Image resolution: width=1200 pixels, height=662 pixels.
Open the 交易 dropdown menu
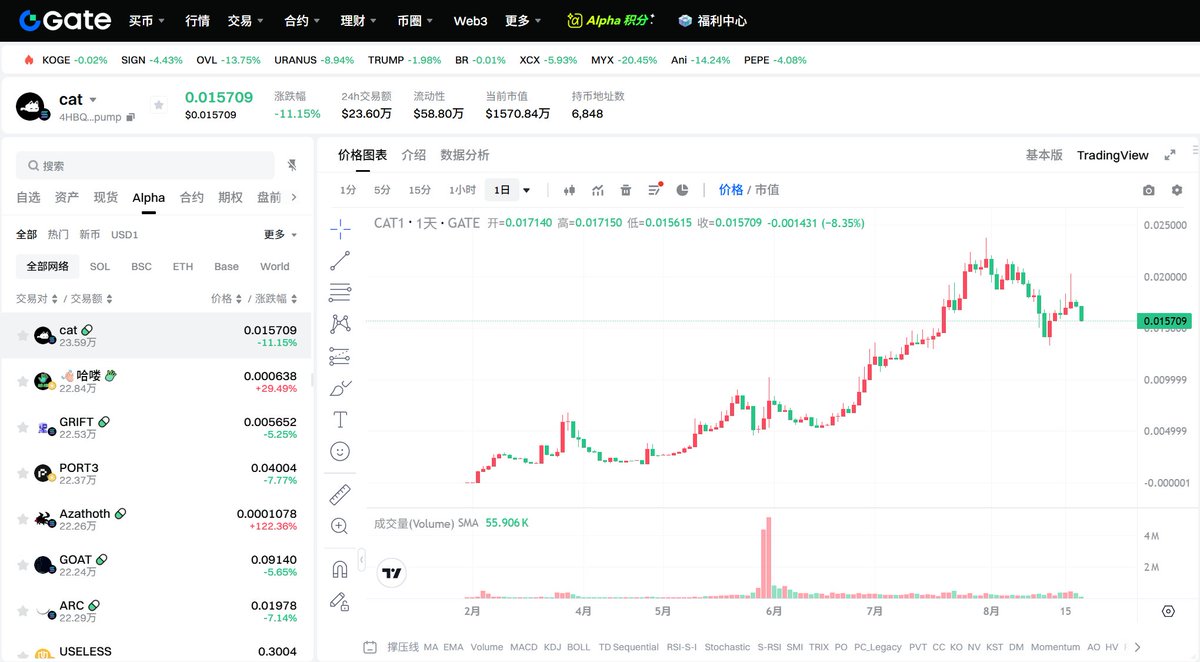(246, 20)
